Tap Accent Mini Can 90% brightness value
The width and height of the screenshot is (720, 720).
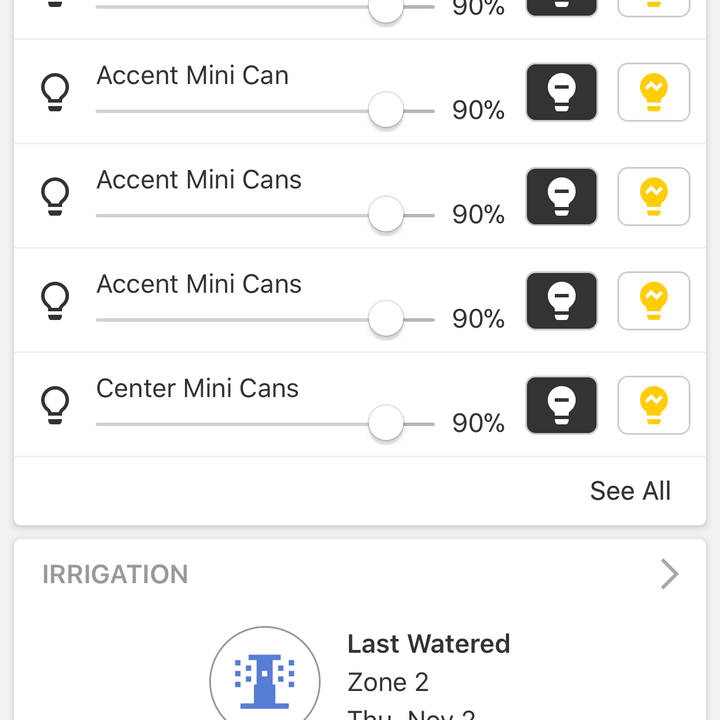[478, 110]
